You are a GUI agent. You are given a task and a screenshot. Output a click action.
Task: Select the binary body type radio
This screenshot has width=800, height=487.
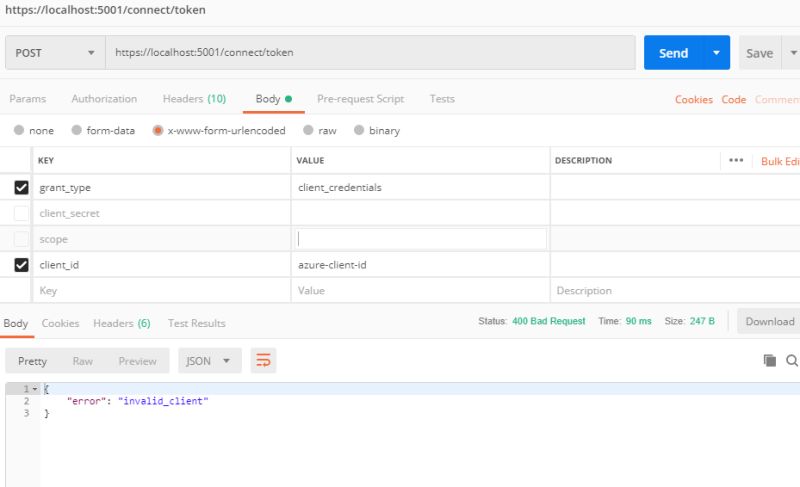(359, 130)
